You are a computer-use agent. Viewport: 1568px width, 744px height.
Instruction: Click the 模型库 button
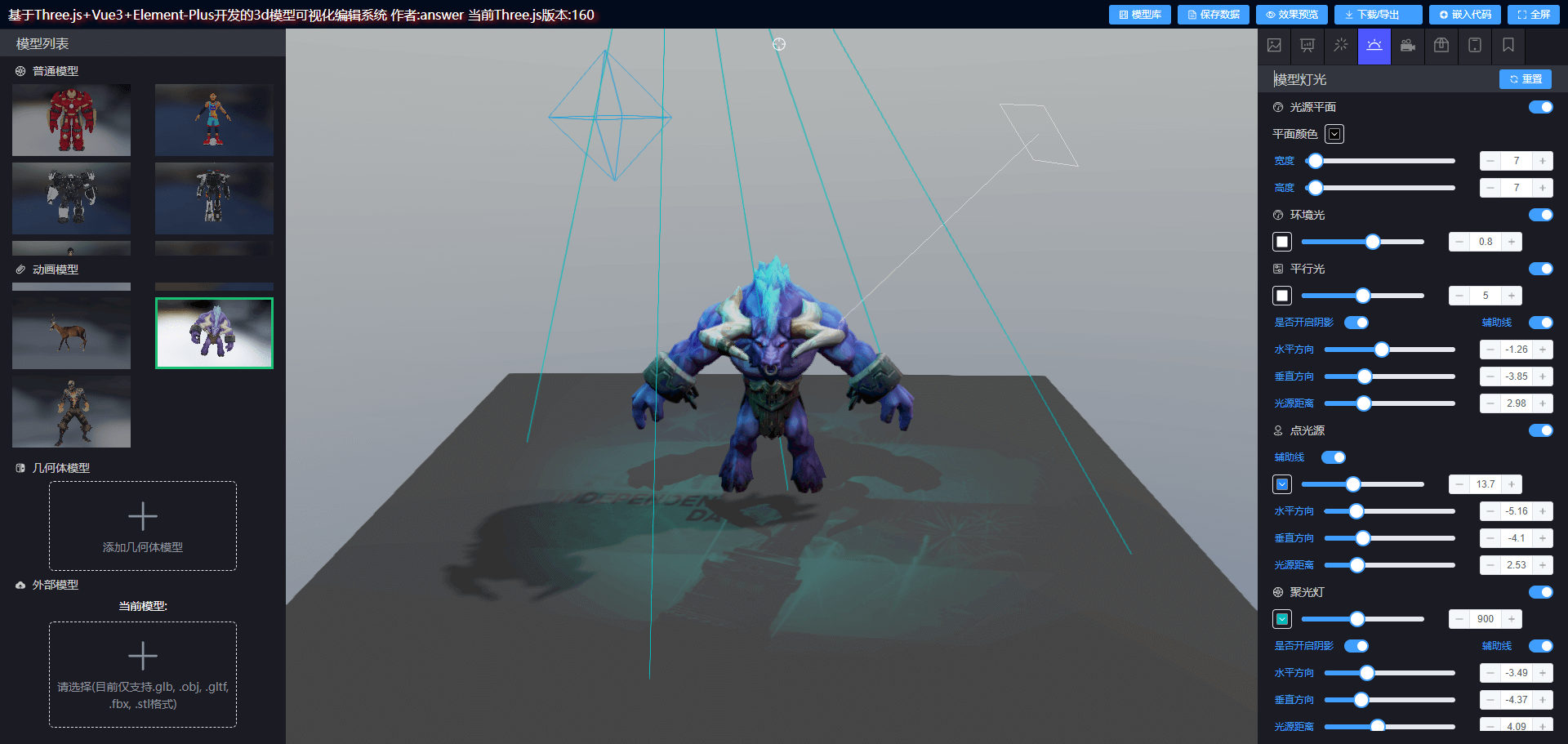[1140, 15]
